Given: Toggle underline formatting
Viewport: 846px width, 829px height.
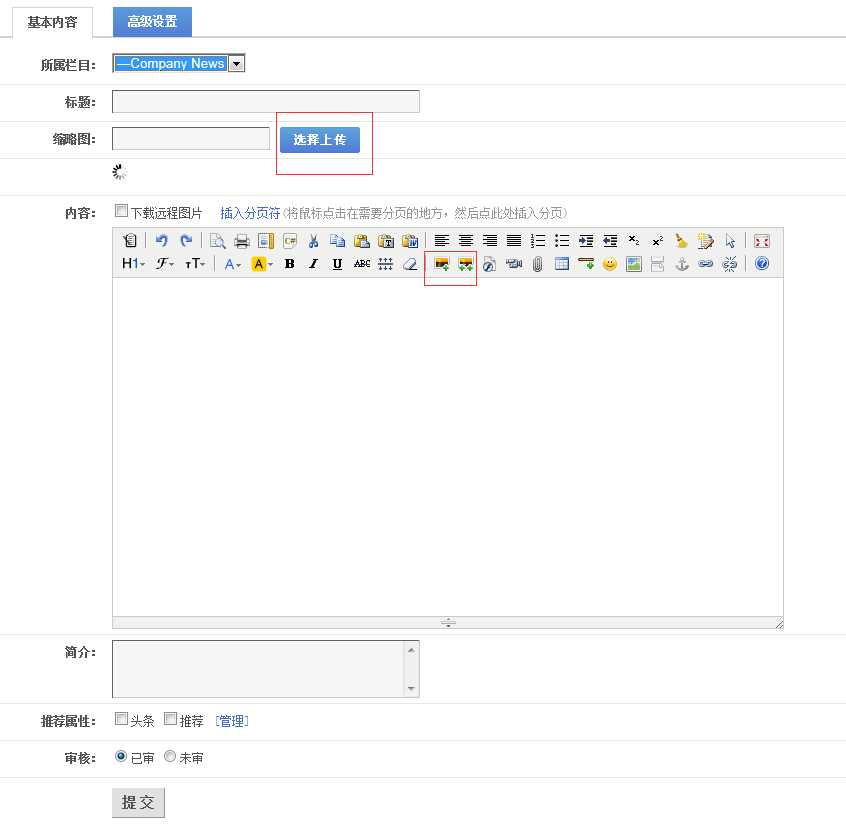Looking at the screenshot, I should (338, 264).
